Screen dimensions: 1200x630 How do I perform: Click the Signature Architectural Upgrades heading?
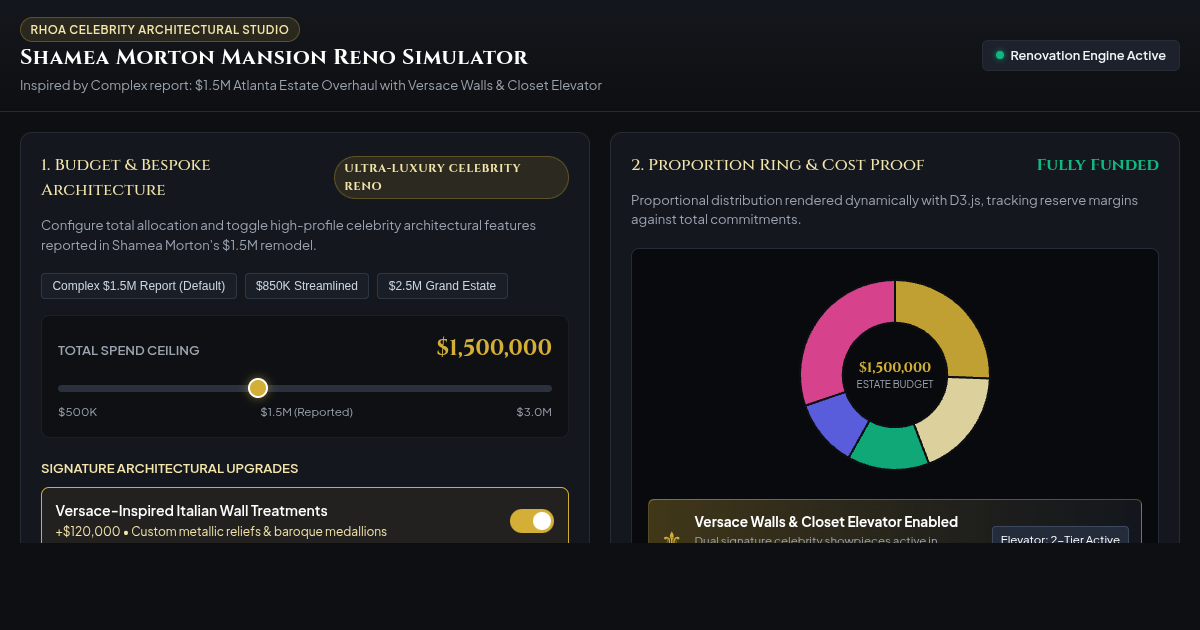(170, 468)
